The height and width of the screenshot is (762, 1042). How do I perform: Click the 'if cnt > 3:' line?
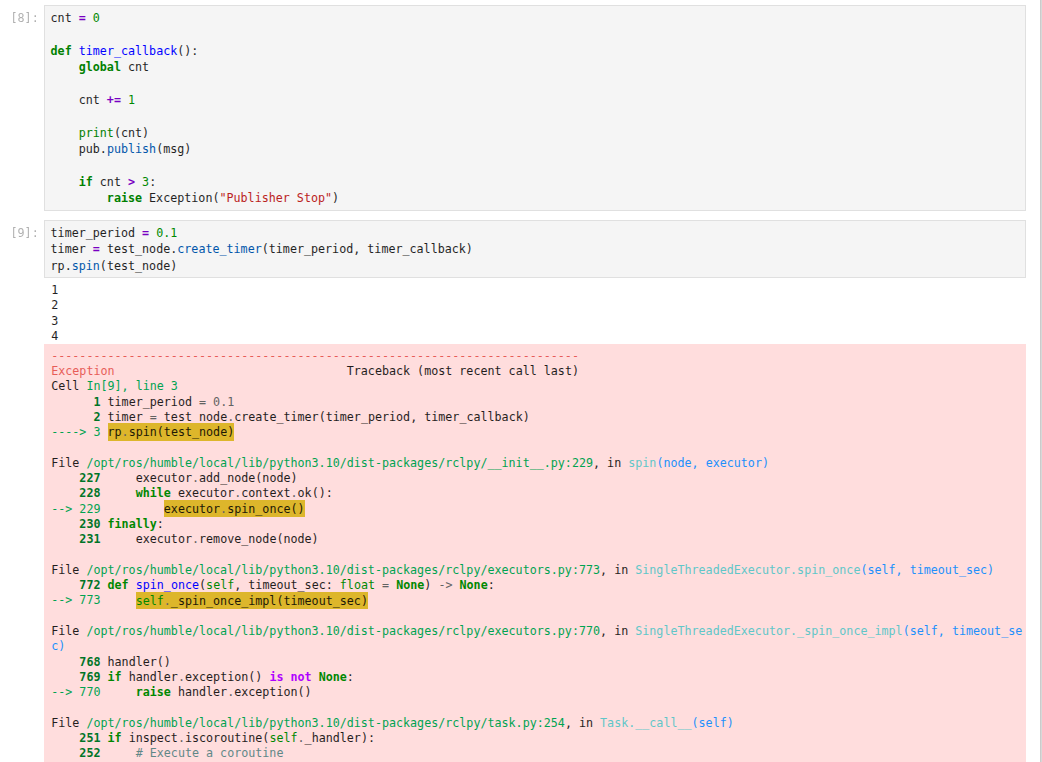117,182
